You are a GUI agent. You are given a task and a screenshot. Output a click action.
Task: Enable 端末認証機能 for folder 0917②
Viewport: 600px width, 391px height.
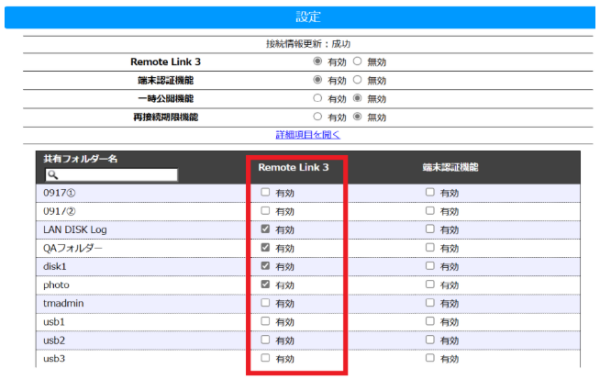click(430, 210)
